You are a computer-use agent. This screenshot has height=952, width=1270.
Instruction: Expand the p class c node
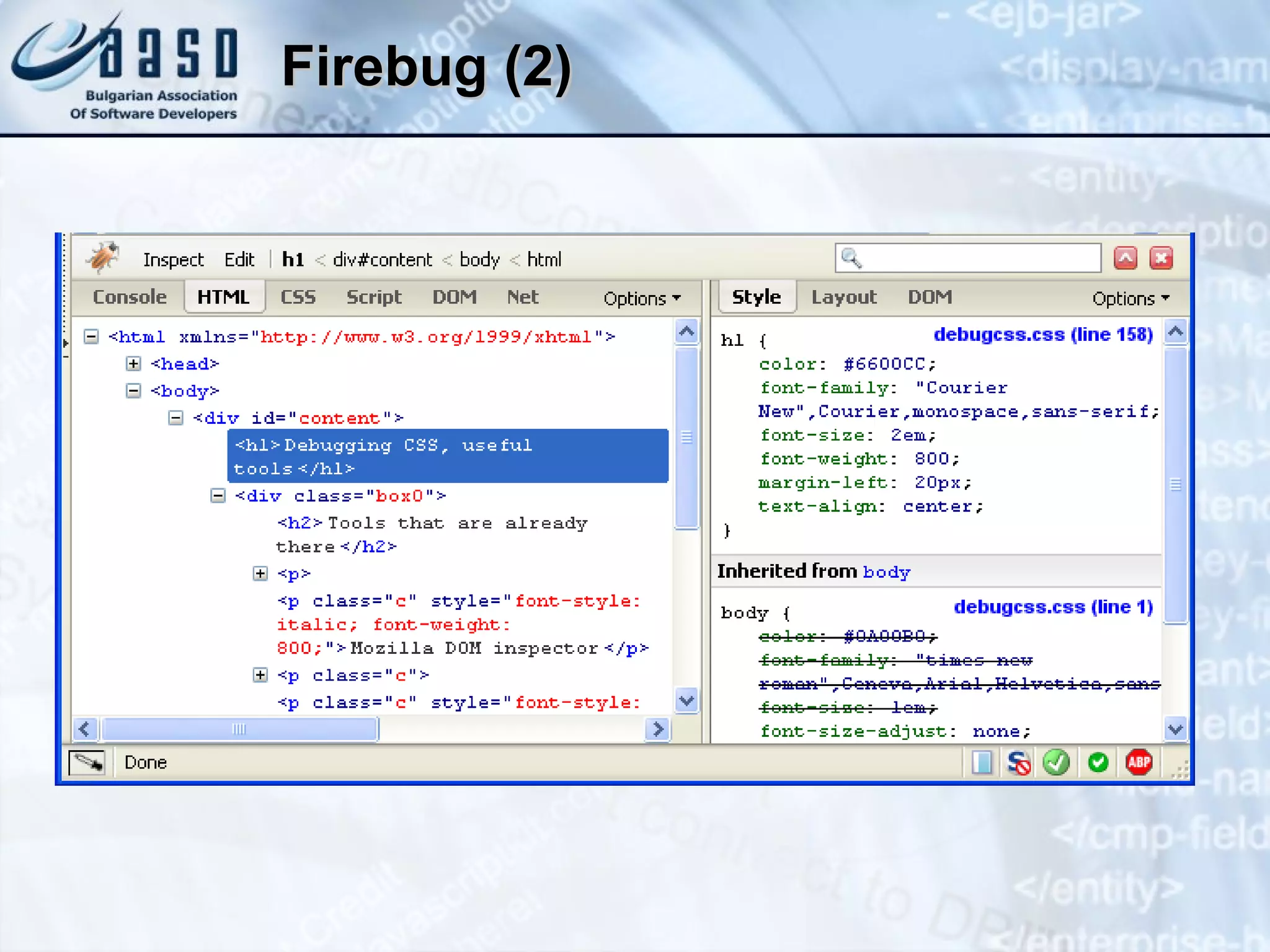pyautogui.click(x=260, y=675)
